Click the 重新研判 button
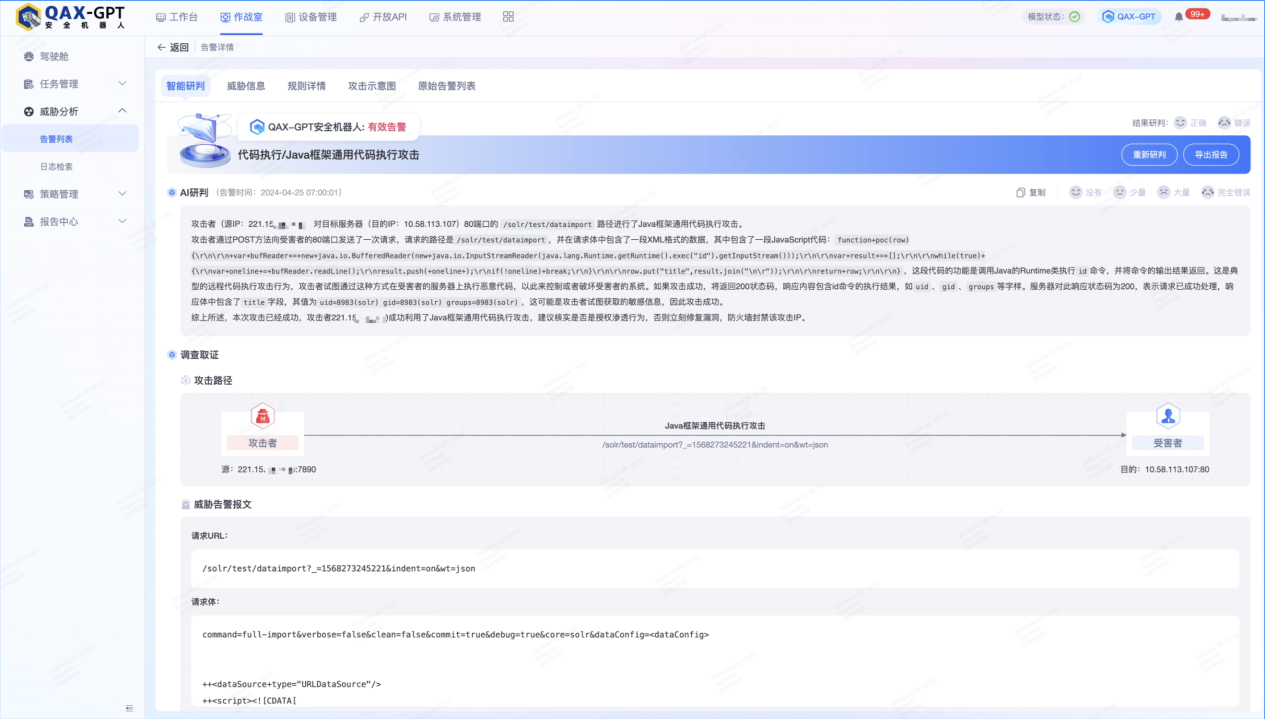 point(1149,155)
